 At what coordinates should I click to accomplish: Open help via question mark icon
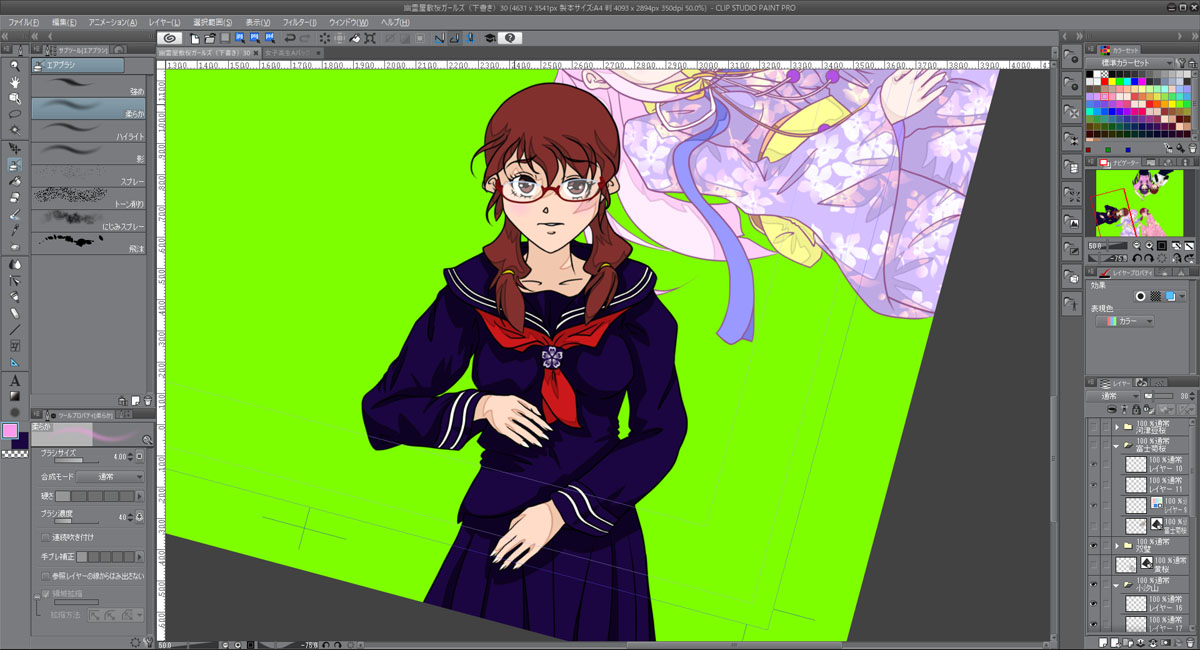[x=509, y=38]
